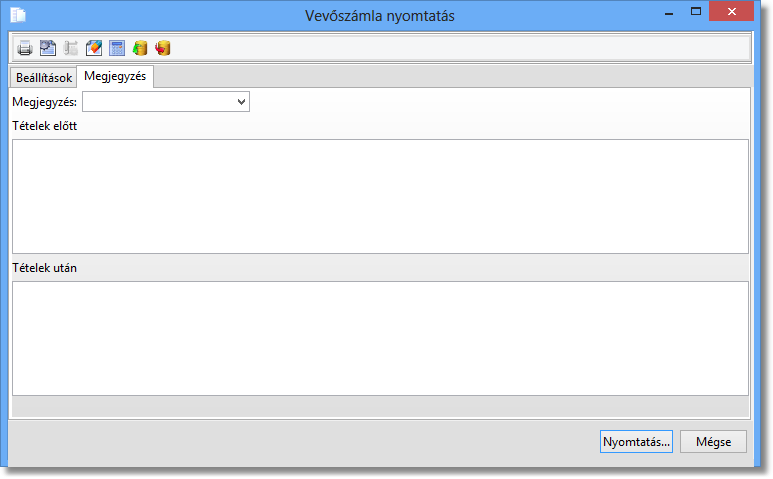Click the greyed-out document transfer icon
Image resolution: width=773 pixels, height=479 pixels.
point(71,48)
